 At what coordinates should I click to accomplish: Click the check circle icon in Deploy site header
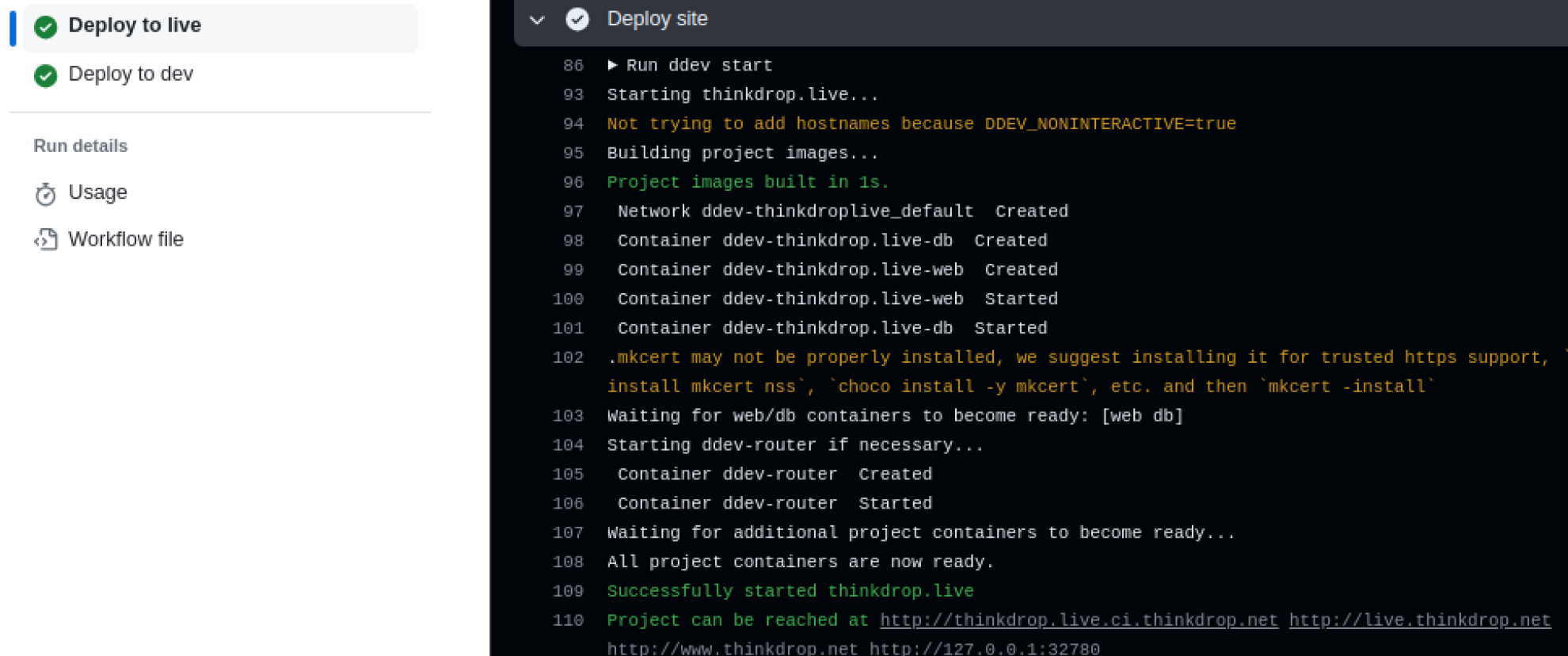[x=577, y=19]
